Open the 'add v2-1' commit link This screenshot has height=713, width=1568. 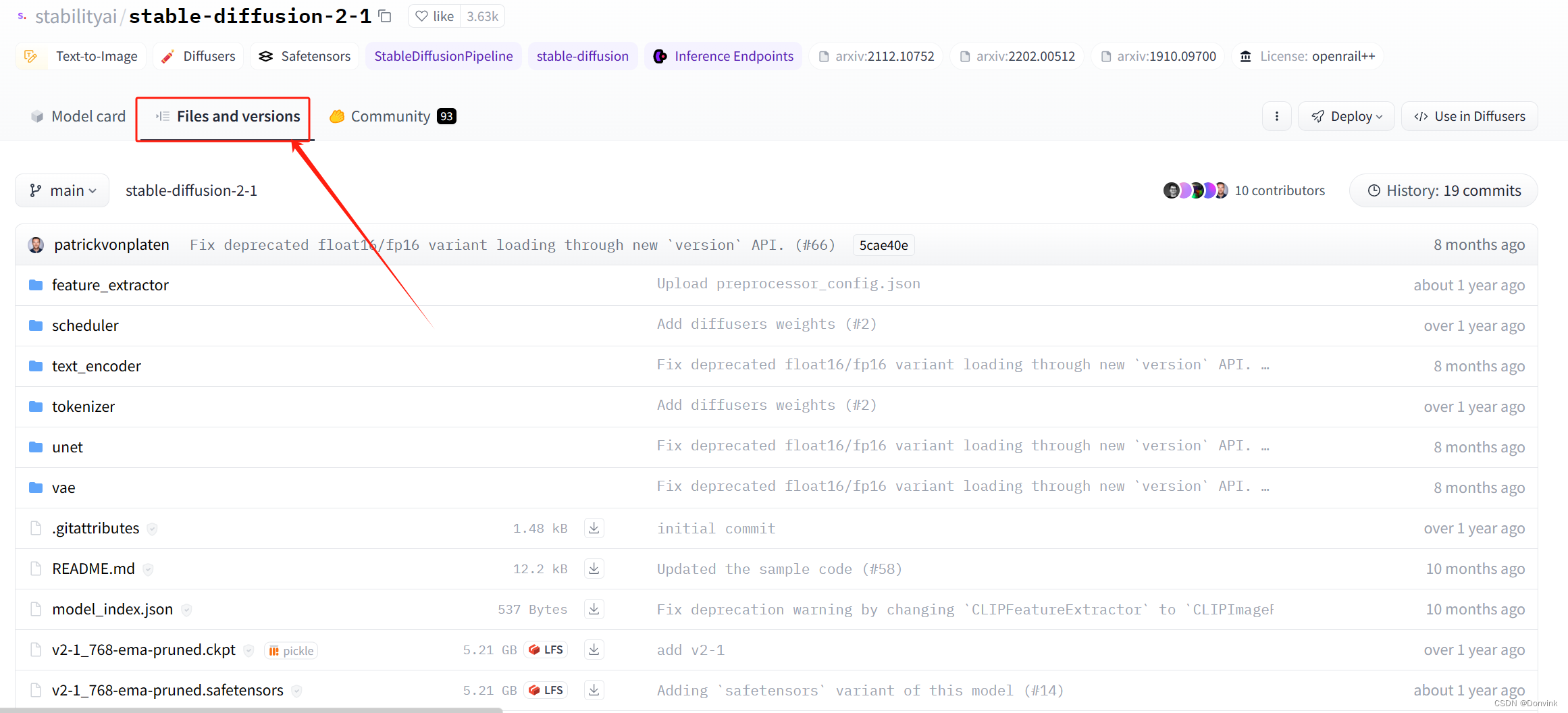[690, 650]
